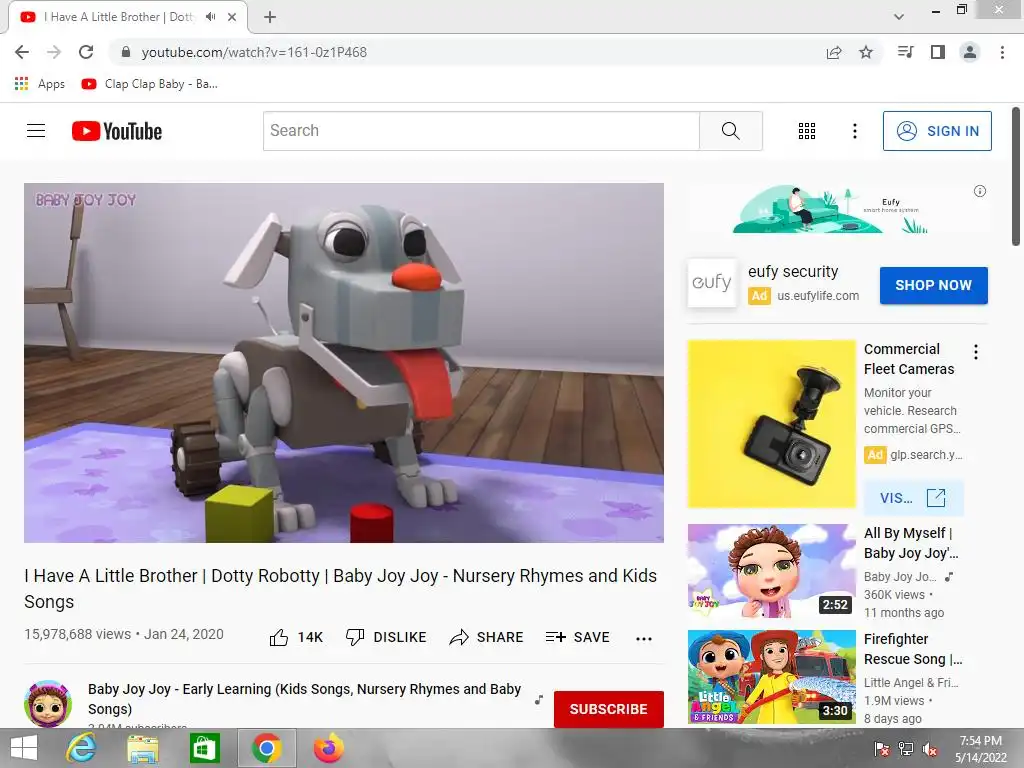Click the us.eufylife.com ad link
This screenshot has width=1024, height=768.
(818, 296)
